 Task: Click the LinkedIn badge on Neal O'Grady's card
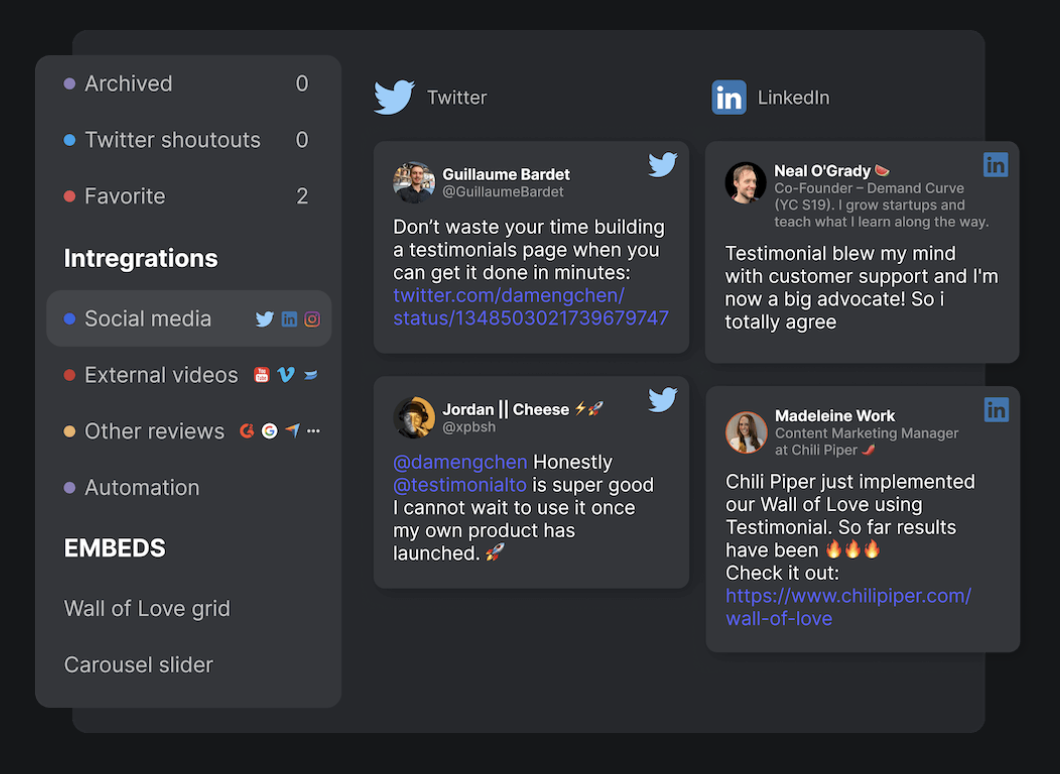(x=996, y=164)
